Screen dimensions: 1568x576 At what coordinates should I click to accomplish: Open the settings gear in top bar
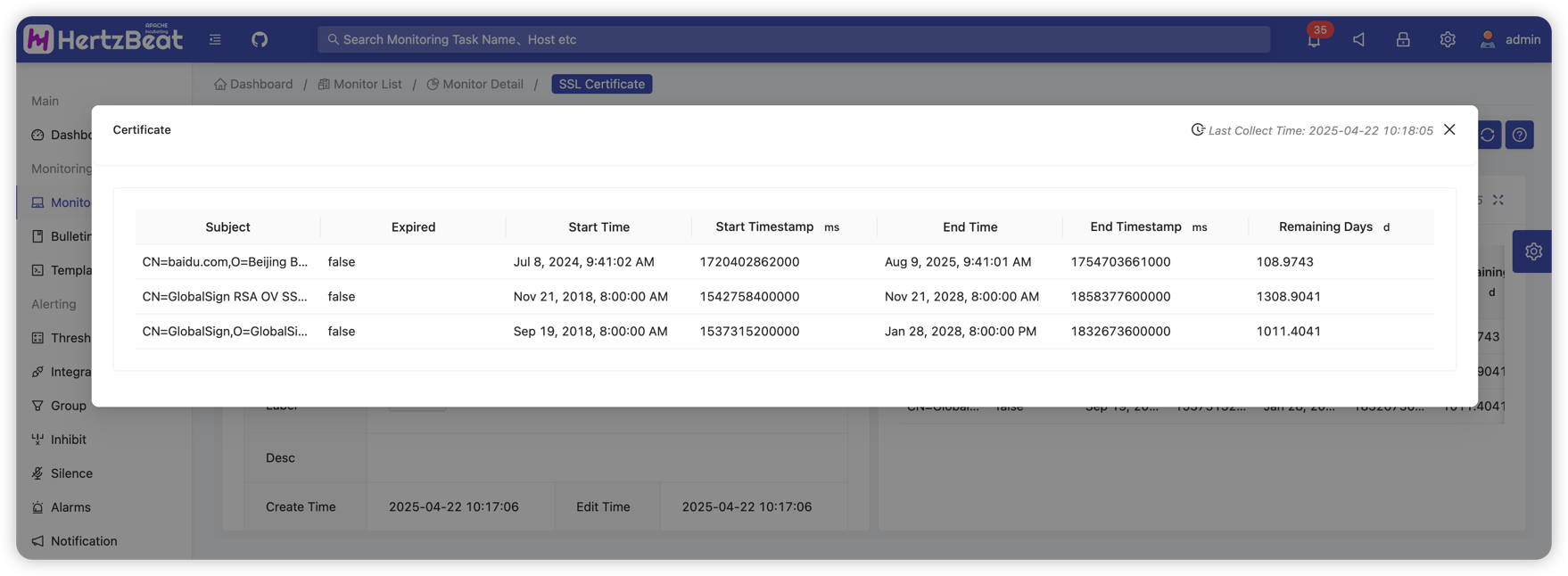coord(1448,39)
